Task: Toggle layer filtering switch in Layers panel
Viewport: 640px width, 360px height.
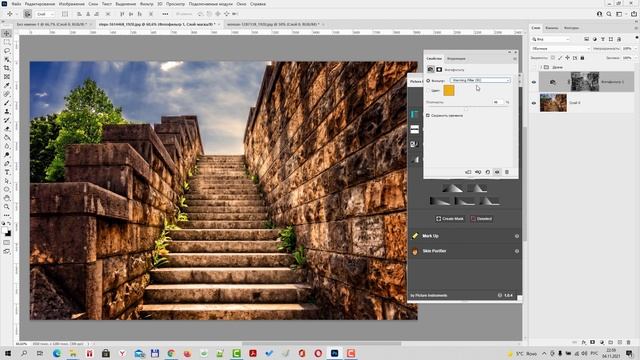Action: click(x=636, y=38)
